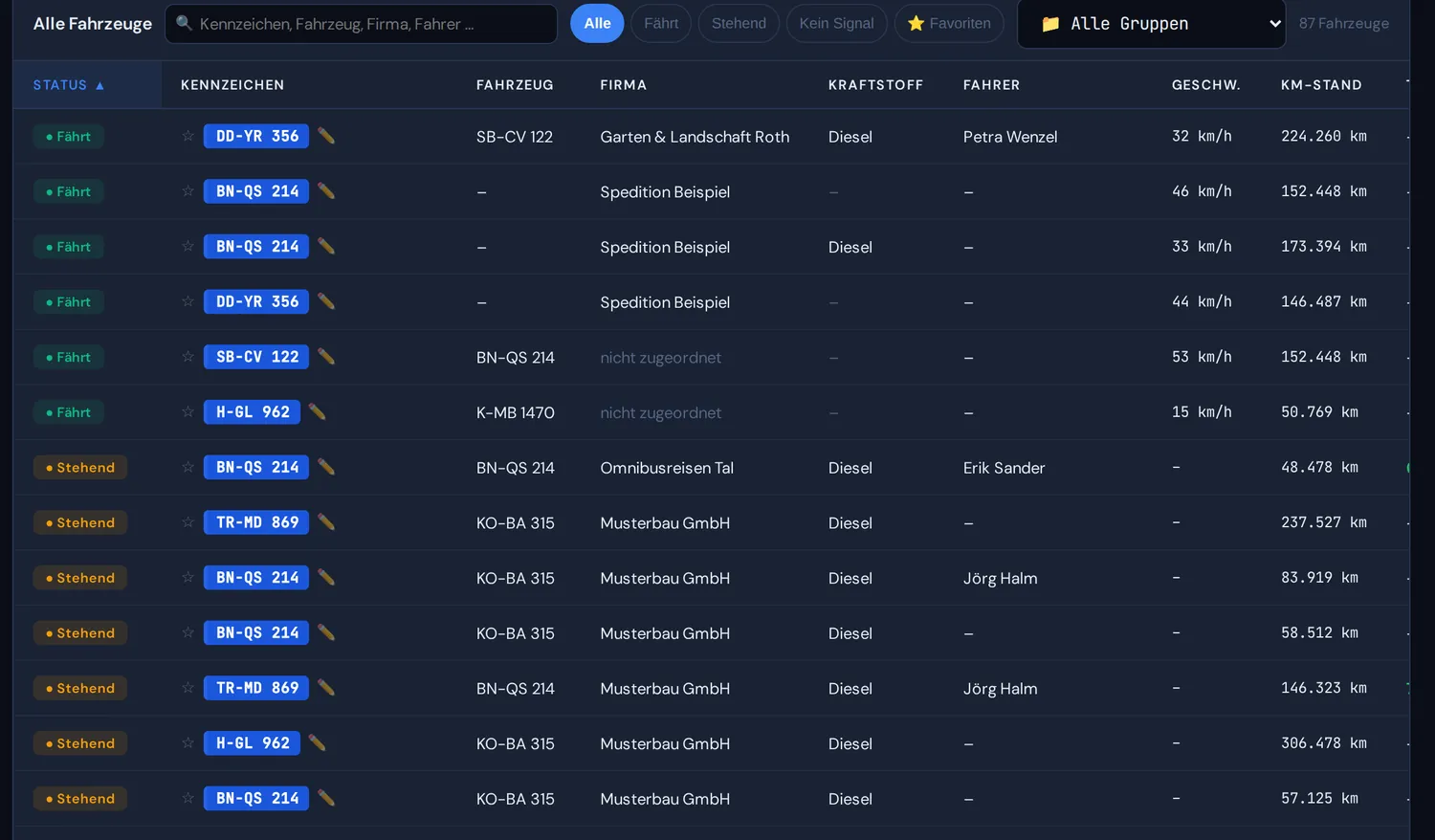Focus the Kennzeichen search field
The width and height of the screenshot is (1435, 840).
coord(361,24)
